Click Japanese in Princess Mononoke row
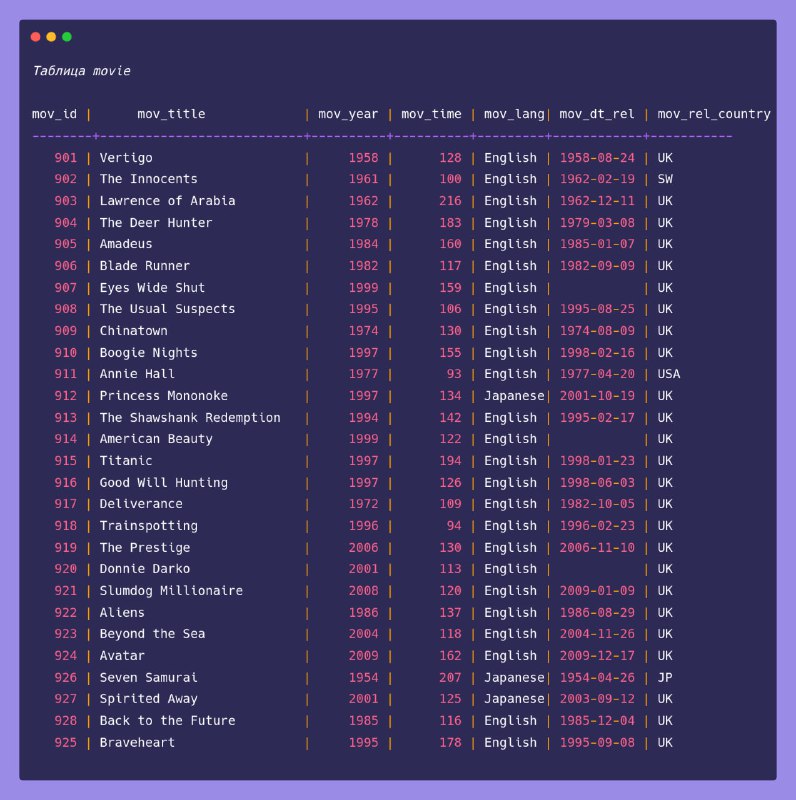This screenshot has height=800, width=796. tap(514, 396)
